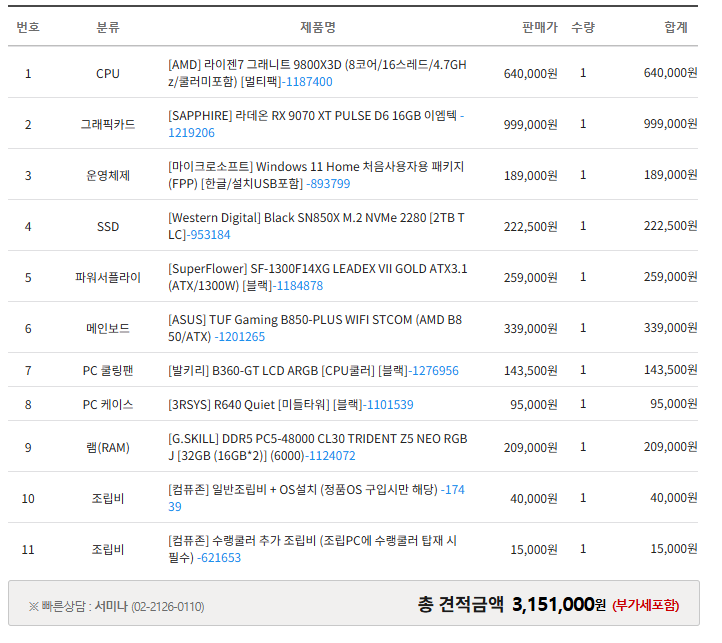
Task: Open the 발키리 B360-GT LCD ARGB cooler link
Action: [x=313, y=371]
